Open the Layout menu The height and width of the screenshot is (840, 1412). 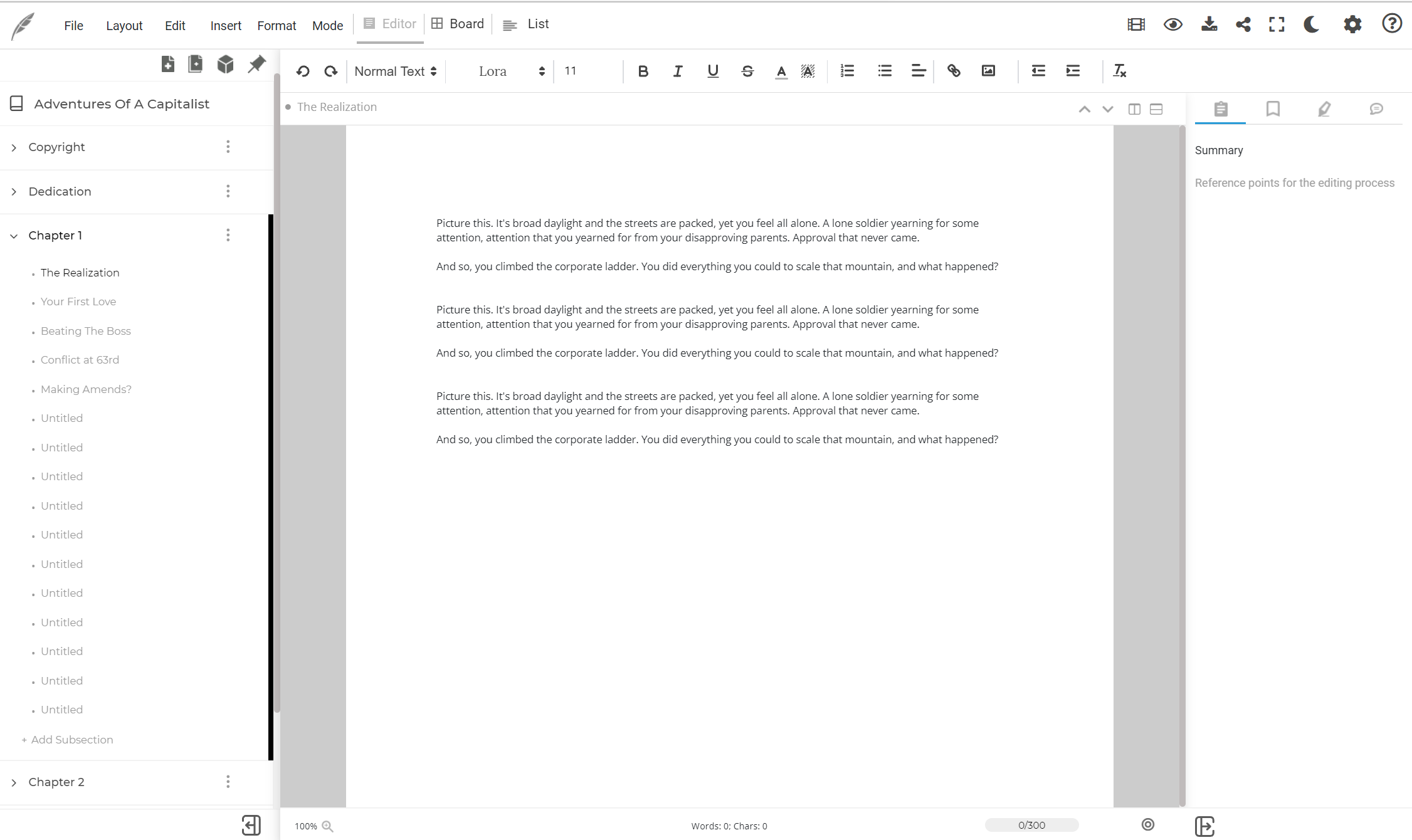click(x=124, y=26)
